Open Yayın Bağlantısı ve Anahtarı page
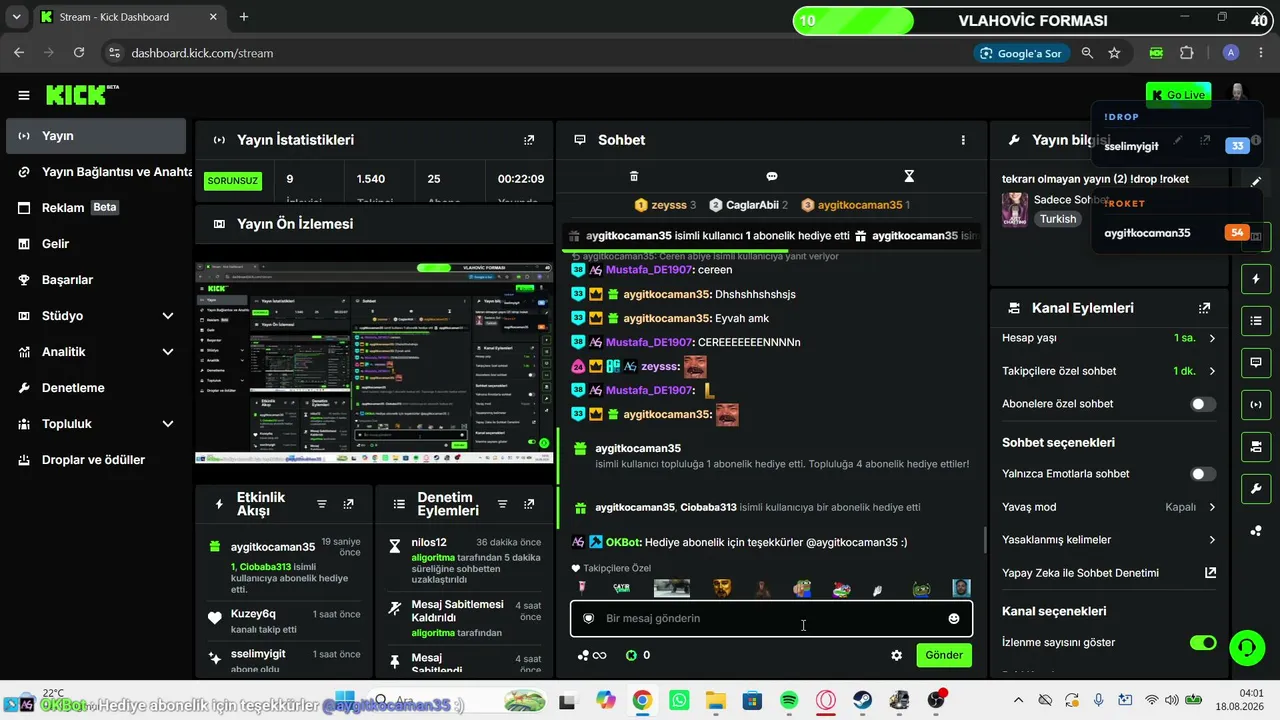This screenshot has height=720, width=1280. [96, 172]
